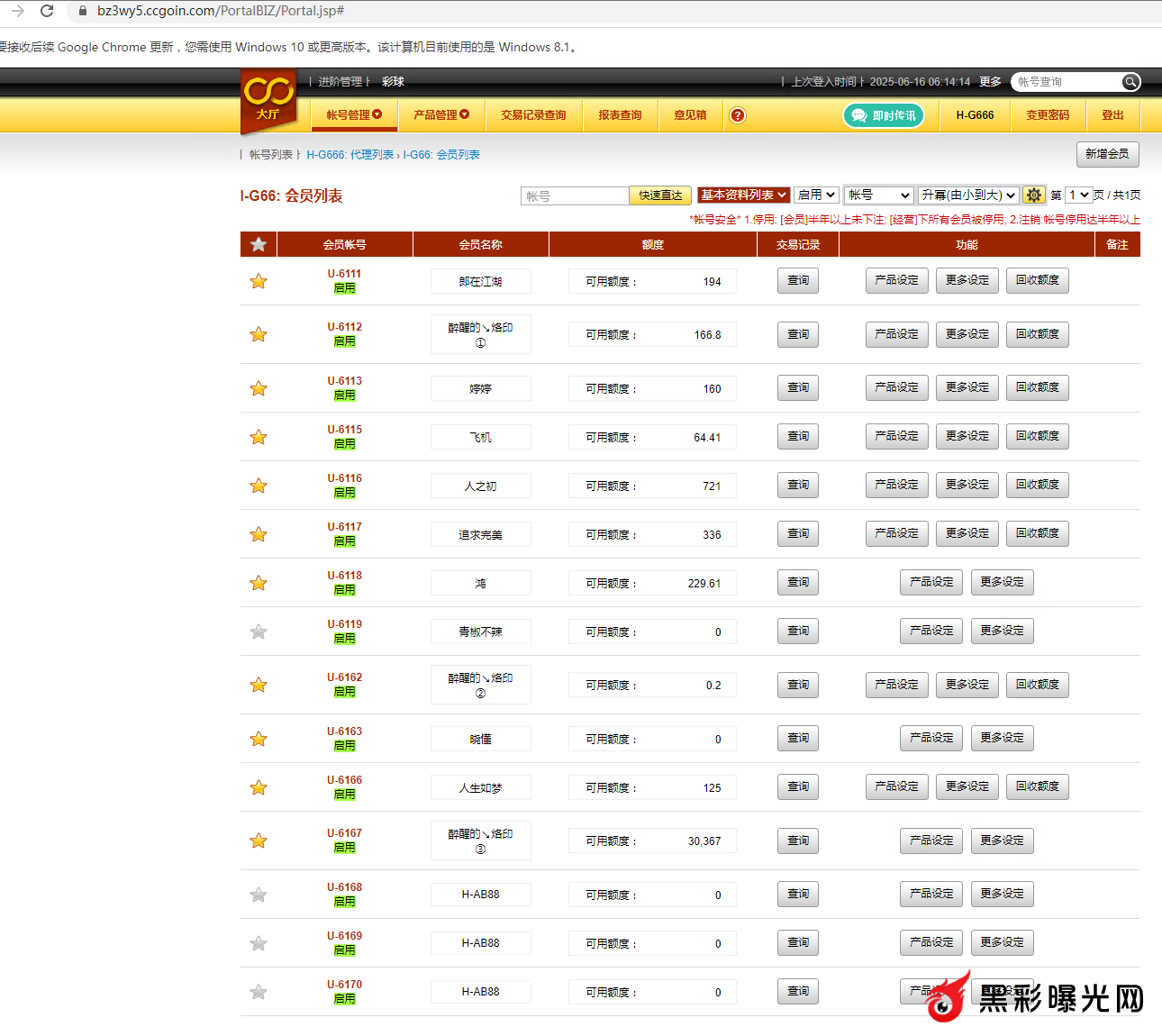Open the basic info list dropdown
The width and height of the screenshot is (1162, 1036).
[744, 195]
